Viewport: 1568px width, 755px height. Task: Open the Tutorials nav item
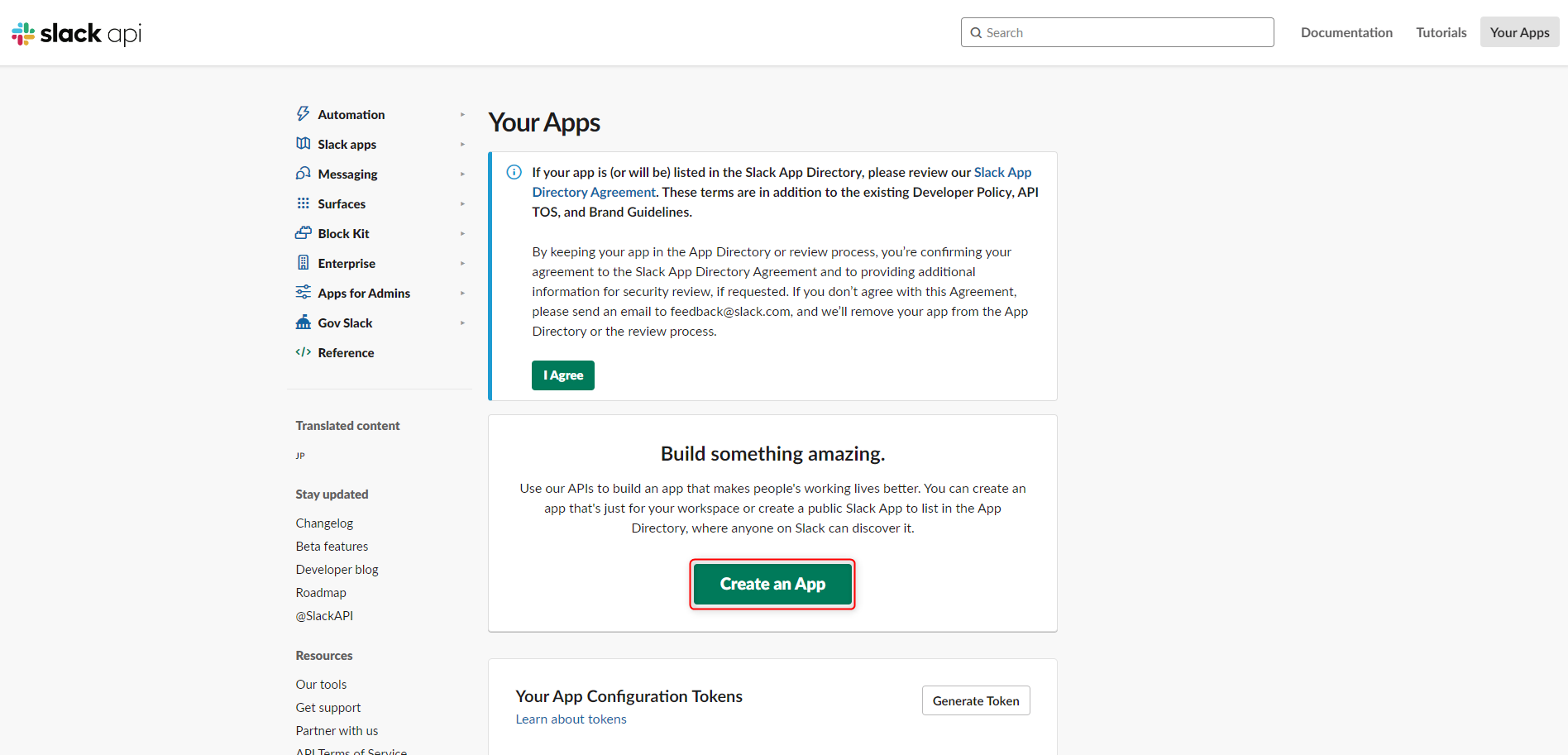tap(1441, 32)
